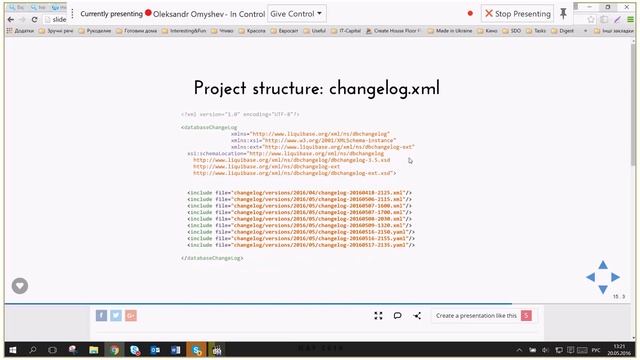Share on Facebook via the Facebook icon
Viewport: 640px width, 360px height.
click(x=101, y=316)
